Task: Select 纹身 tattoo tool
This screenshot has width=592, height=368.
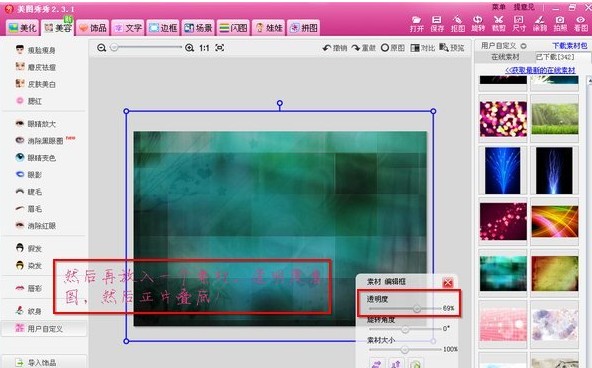Action: (29, 311)
